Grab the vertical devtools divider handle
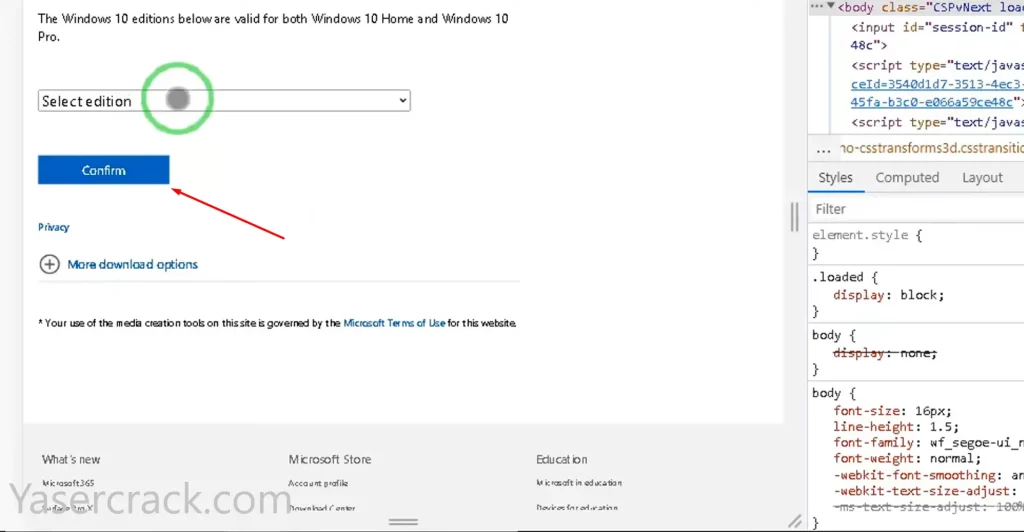The width and height of the screenshot is (1024, 532). (795, 216)
